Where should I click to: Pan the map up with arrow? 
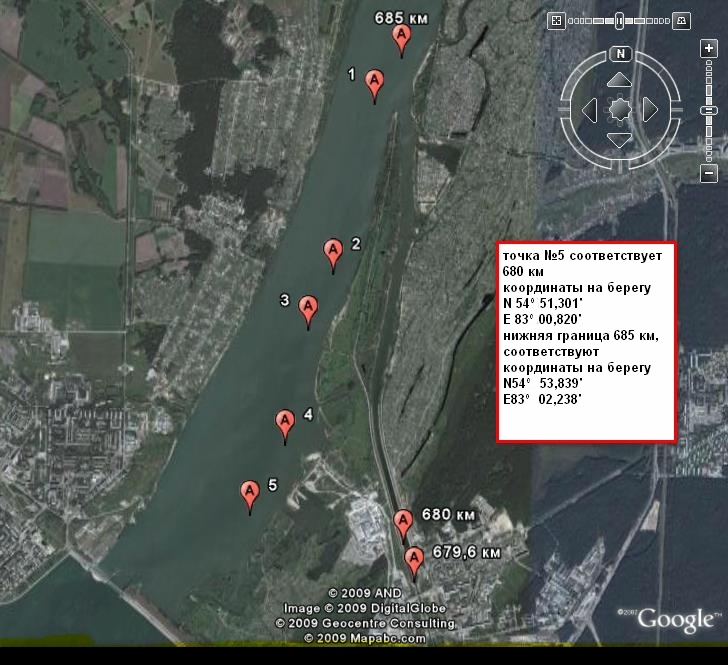pos(620,80)
